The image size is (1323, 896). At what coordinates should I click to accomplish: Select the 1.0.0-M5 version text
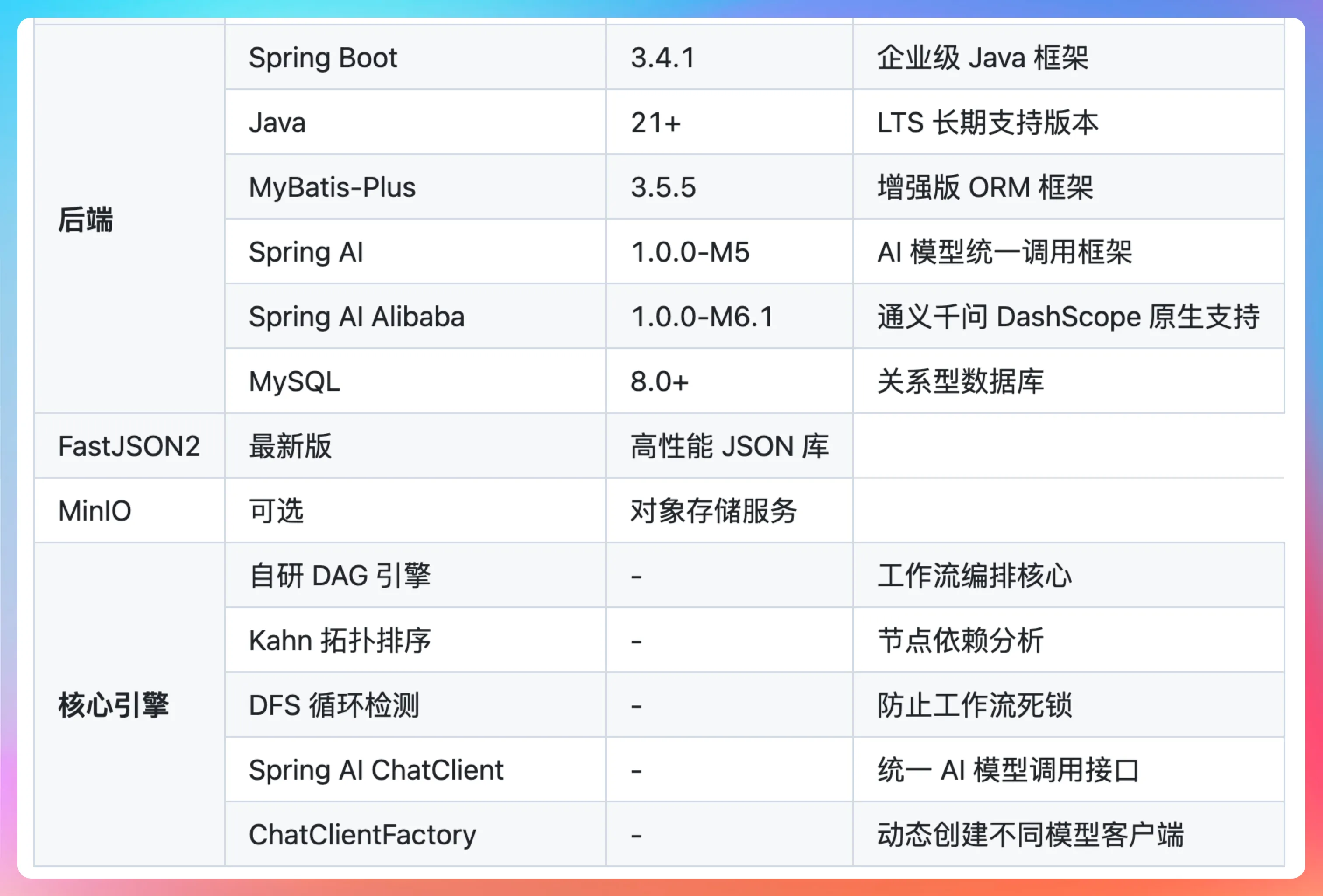tap(690, 252)
